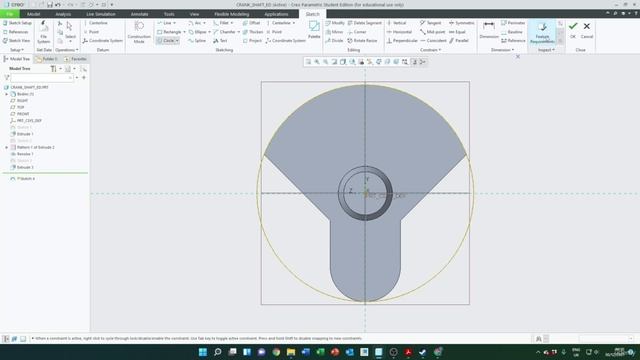Click the Divide editing tool
The height and width of the screenshot is (360, 640).
[334, 41]
